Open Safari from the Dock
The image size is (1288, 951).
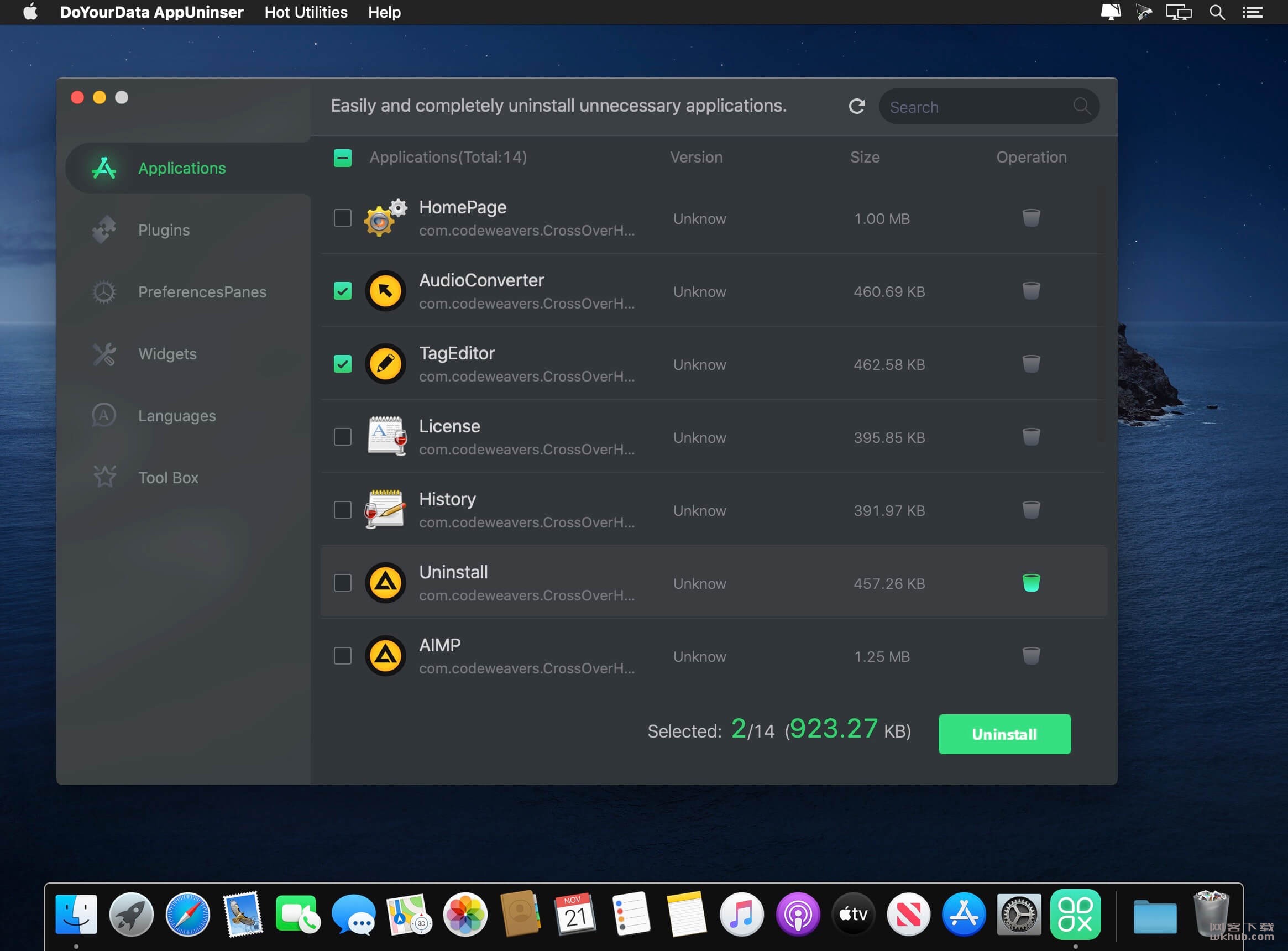[187, 914]
